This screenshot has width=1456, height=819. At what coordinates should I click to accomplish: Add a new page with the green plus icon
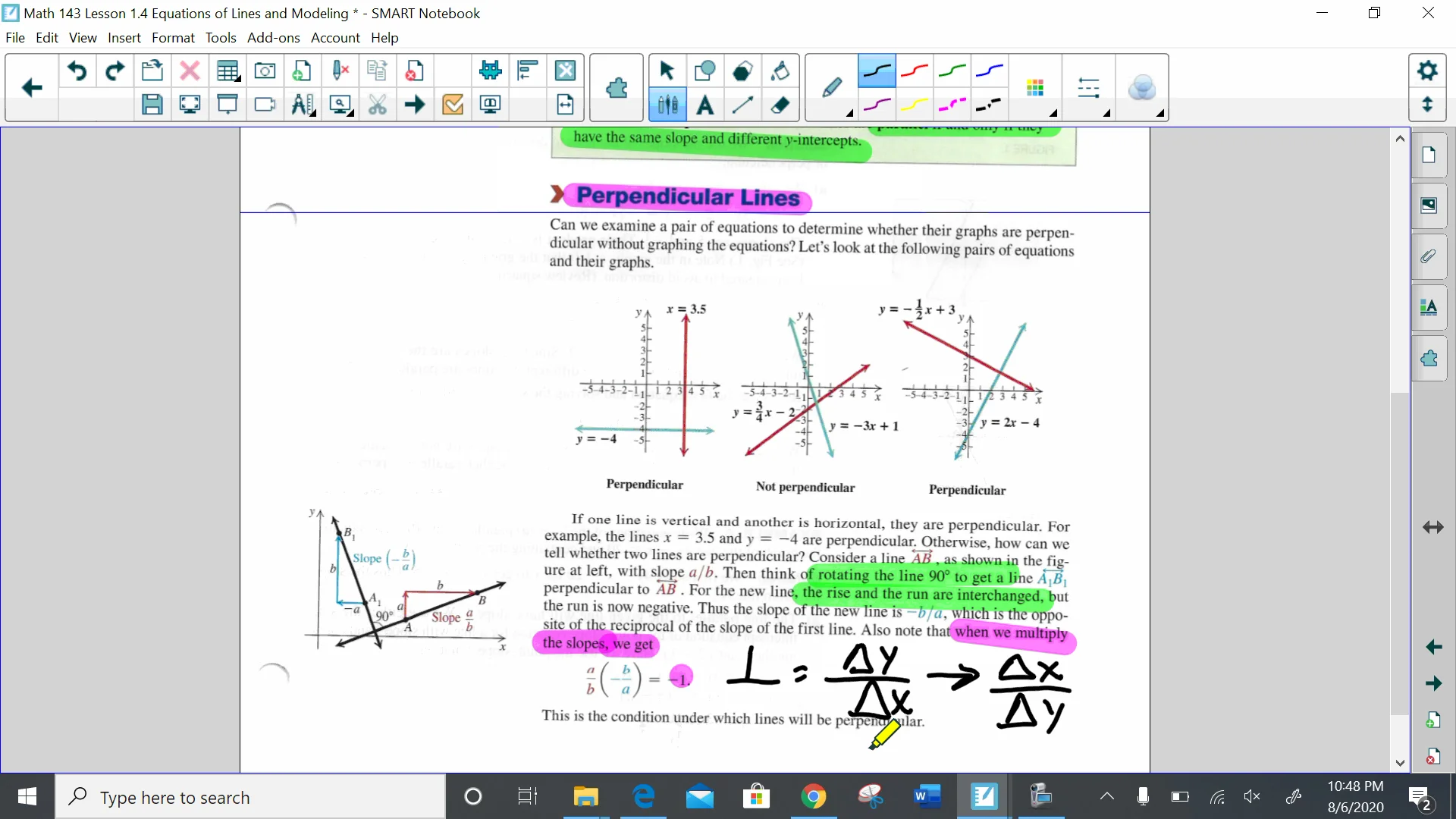pyautogui.click(x=302, y=71)
